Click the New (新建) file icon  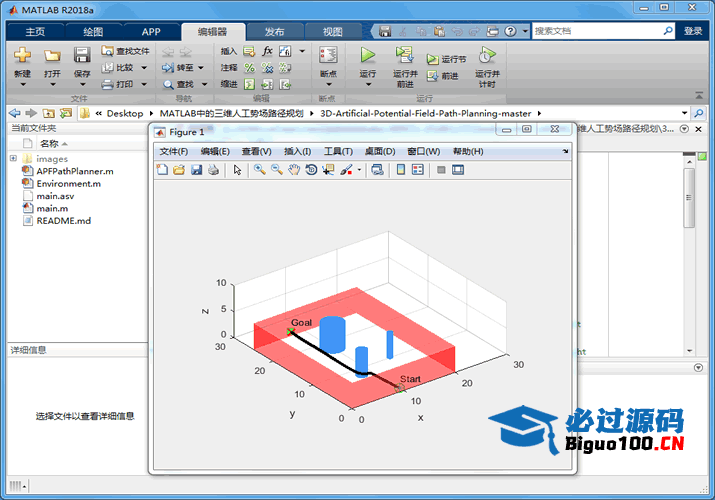(x=22, y=55)
